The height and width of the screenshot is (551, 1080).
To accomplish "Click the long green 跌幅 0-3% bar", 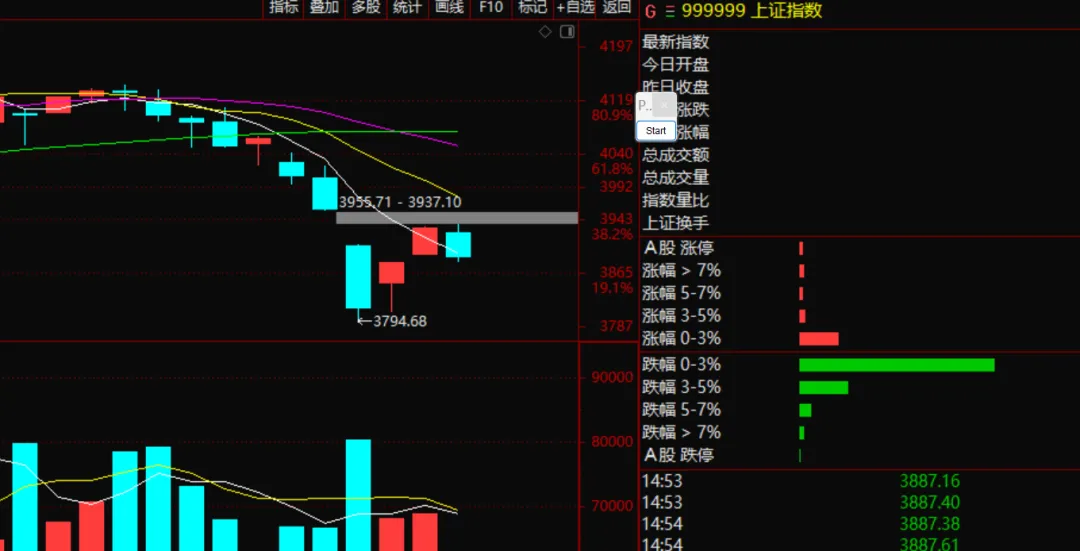I will coord(897,365).
